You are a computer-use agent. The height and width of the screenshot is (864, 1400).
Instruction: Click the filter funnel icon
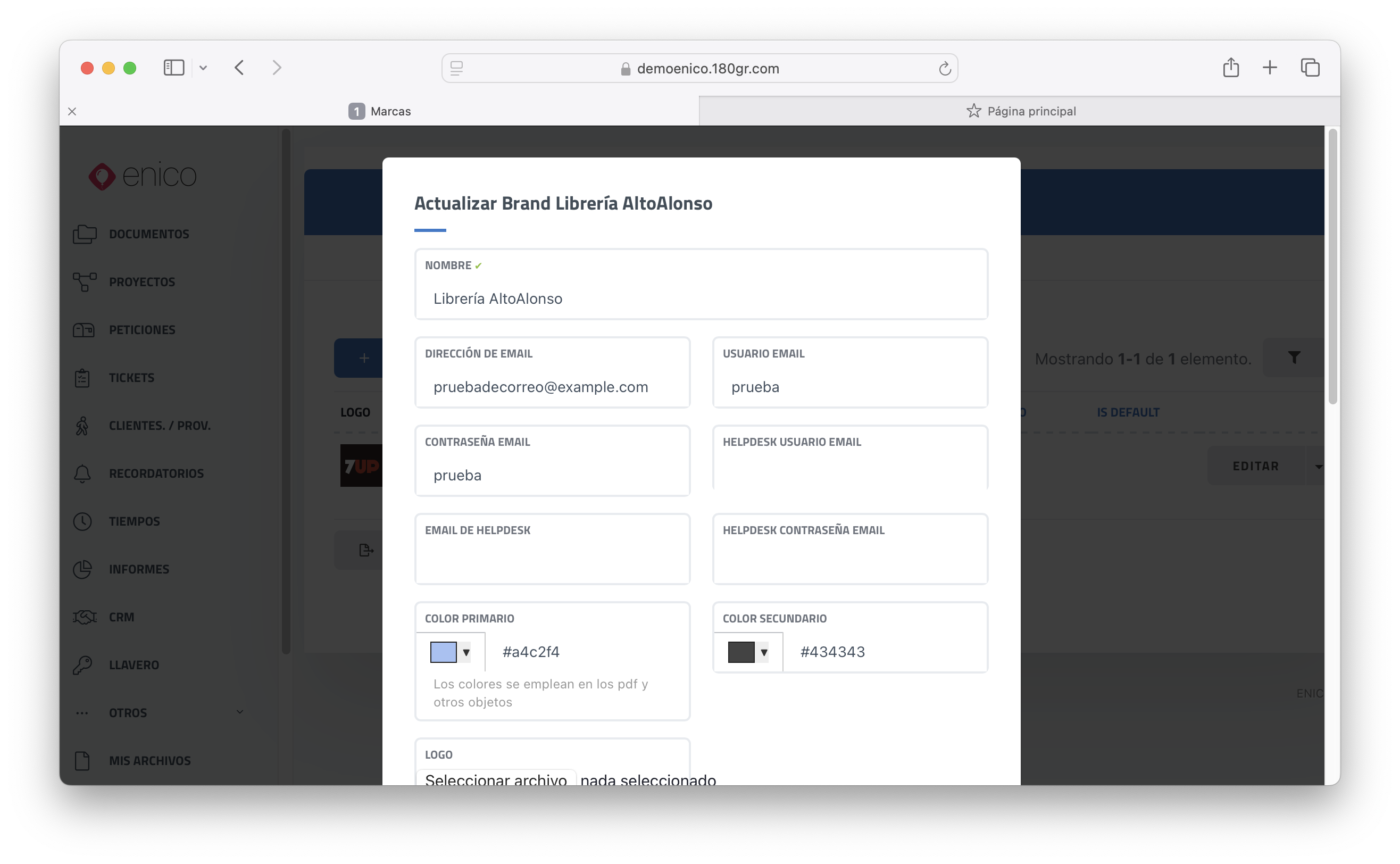tap(1294, 358)
